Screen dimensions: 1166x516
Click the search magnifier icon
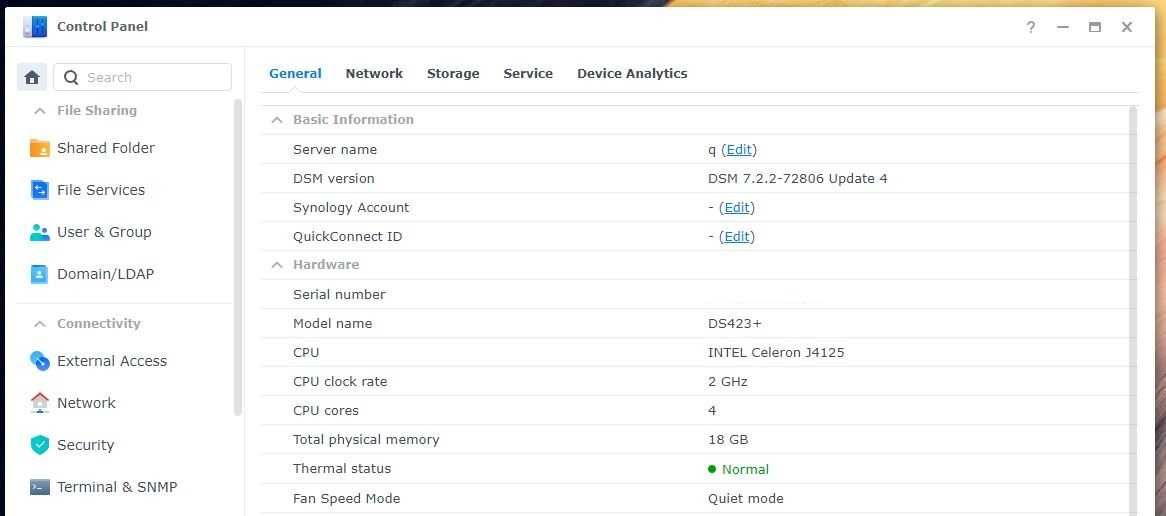(x=71, y=77)
